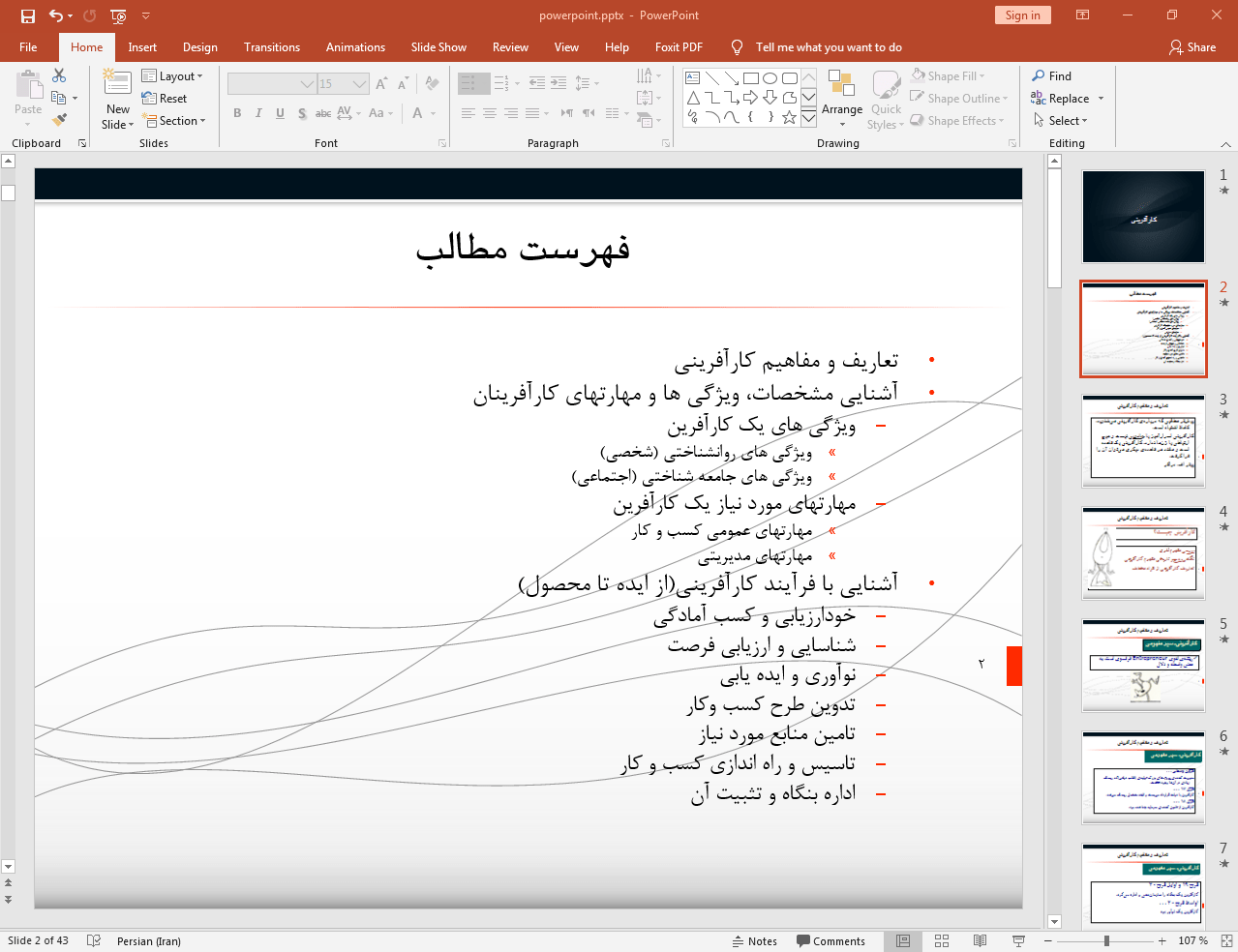Toggle Italic formatting
This screenshot has height=952, width=1238.
(258, 113)
